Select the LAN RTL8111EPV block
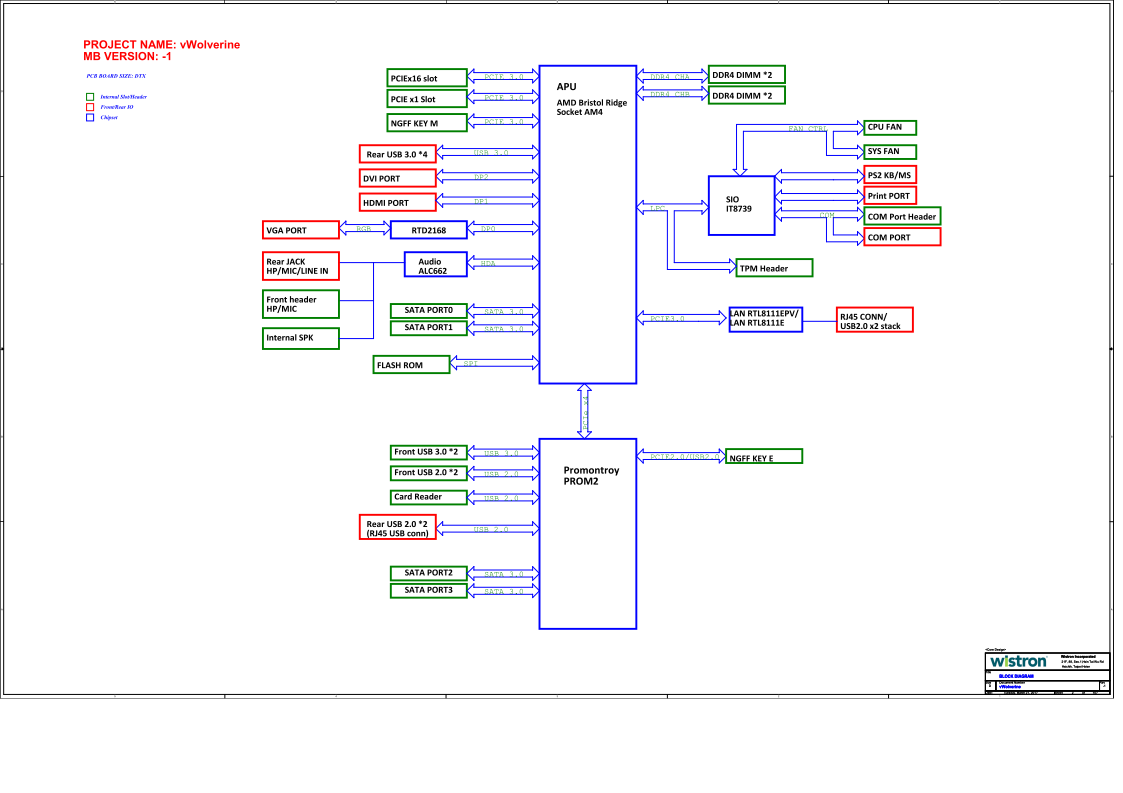Viewport: 1123px width, 793px height. coord(766,319)
